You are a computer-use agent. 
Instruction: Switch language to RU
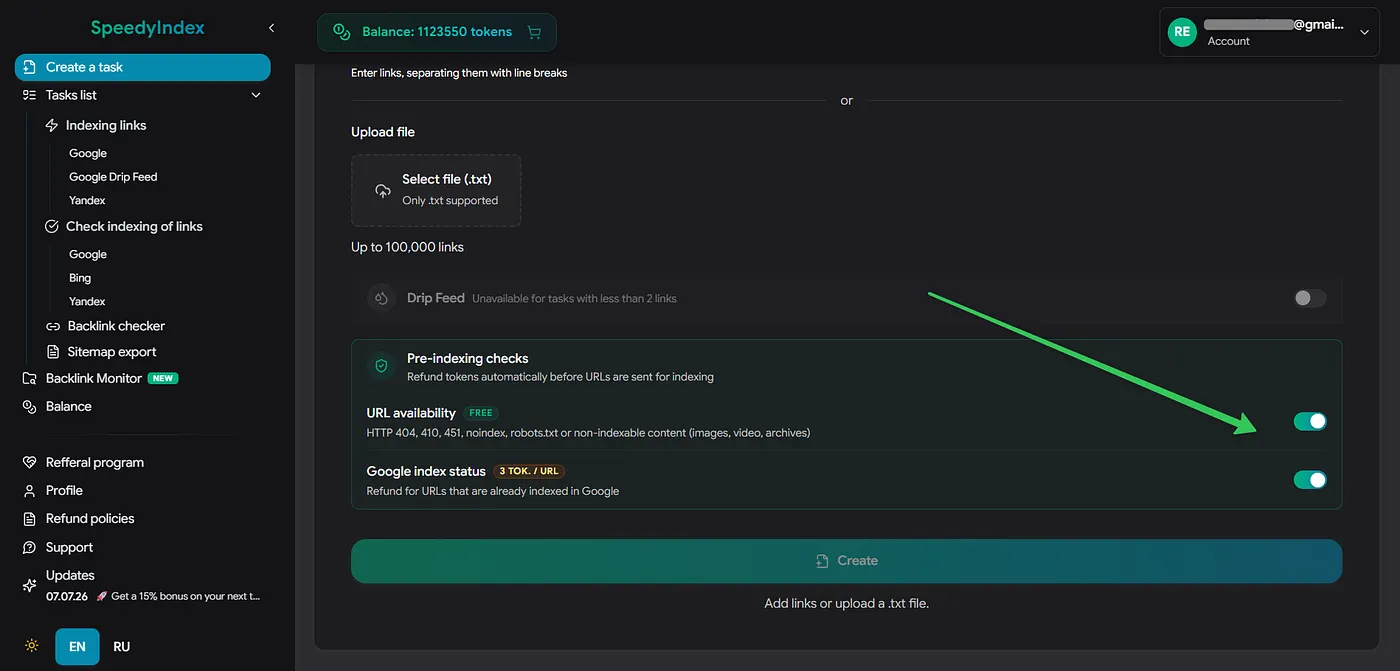point(122,647)
